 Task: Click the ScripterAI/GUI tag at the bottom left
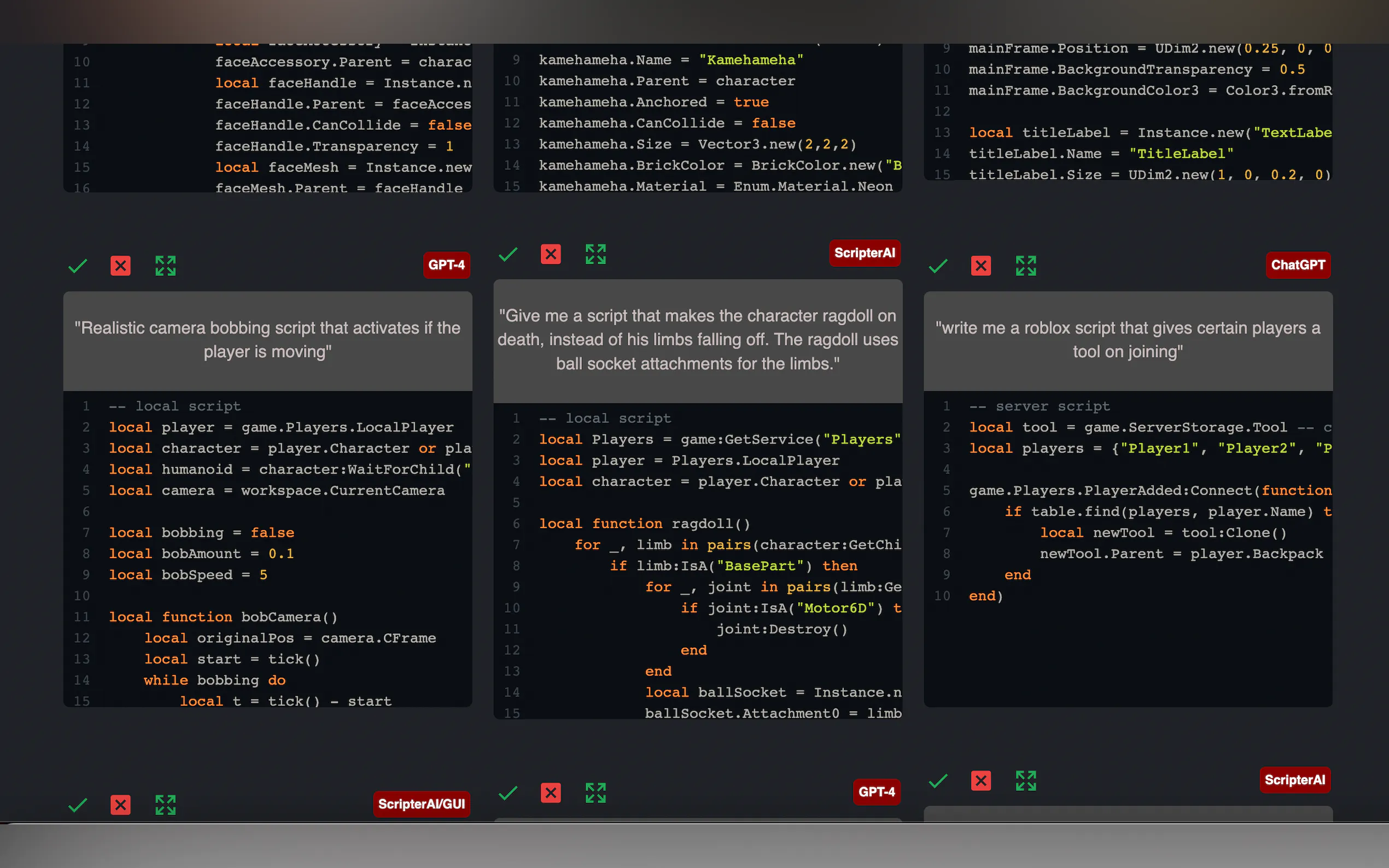pyautogui.click(x=422, y=804)
